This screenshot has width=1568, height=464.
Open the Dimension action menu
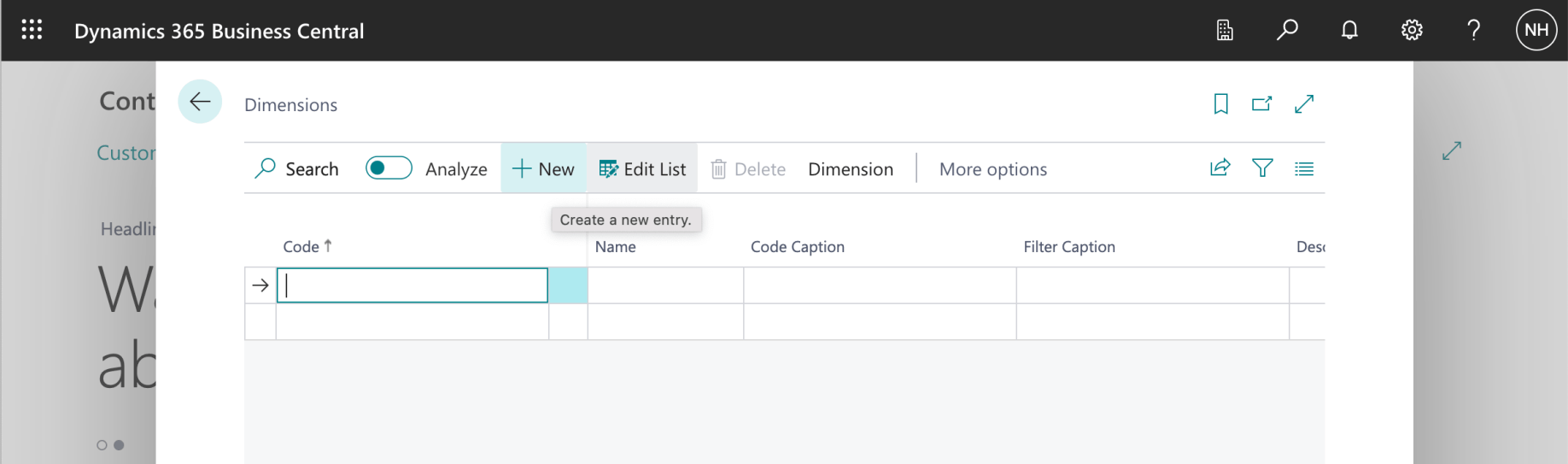pos(851,169)
